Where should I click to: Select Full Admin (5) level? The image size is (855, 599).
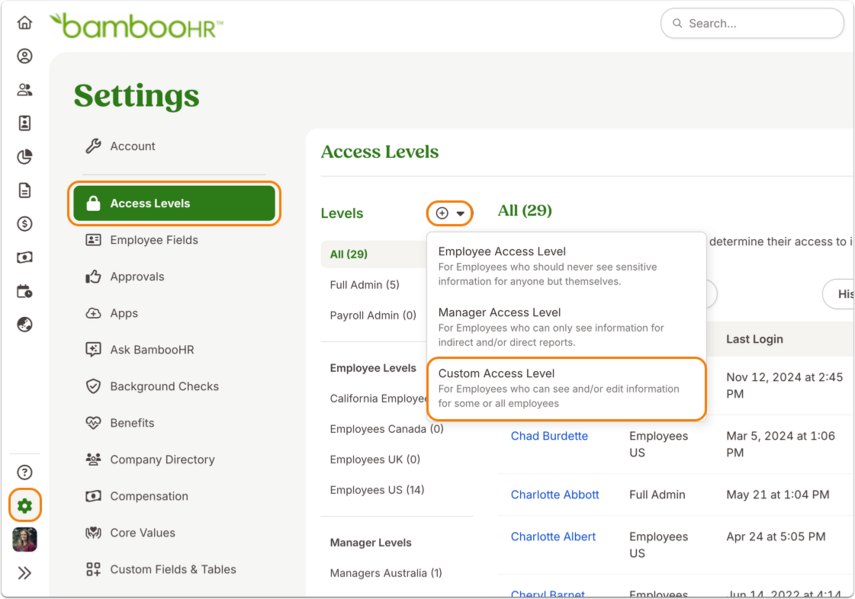364,285
